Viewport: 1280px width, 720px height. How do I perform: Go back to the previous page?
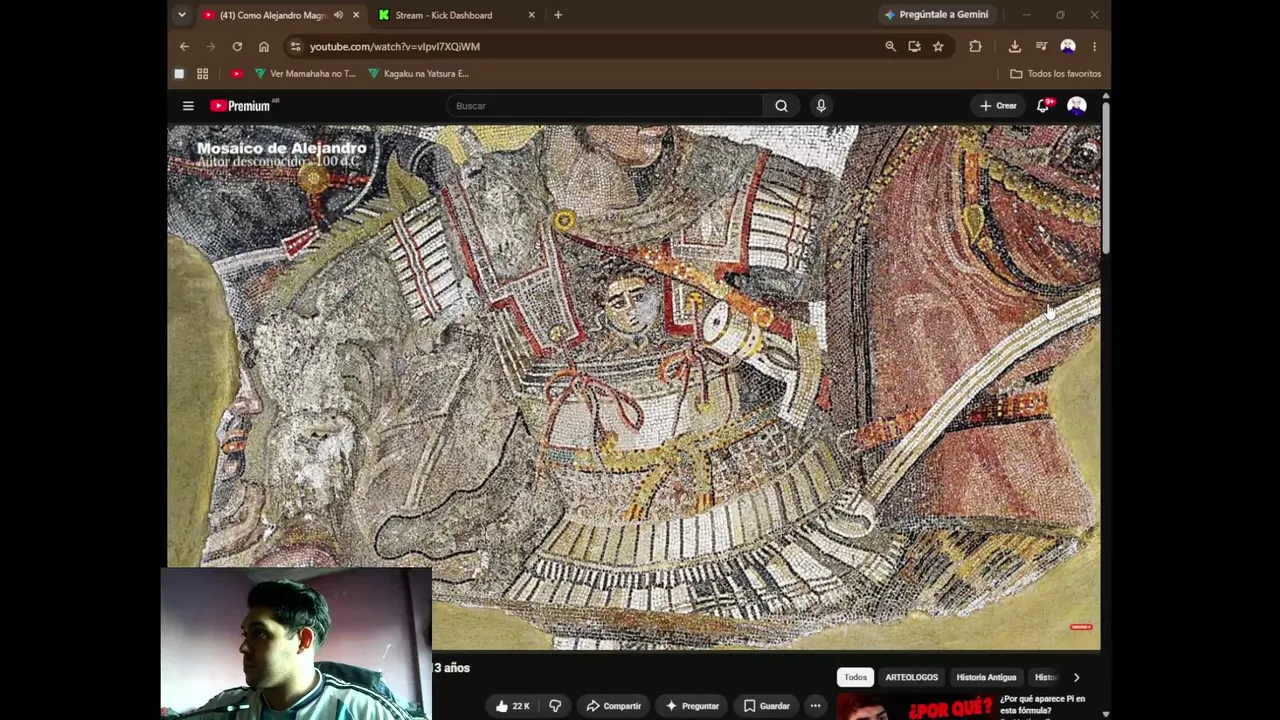(184, 46)
